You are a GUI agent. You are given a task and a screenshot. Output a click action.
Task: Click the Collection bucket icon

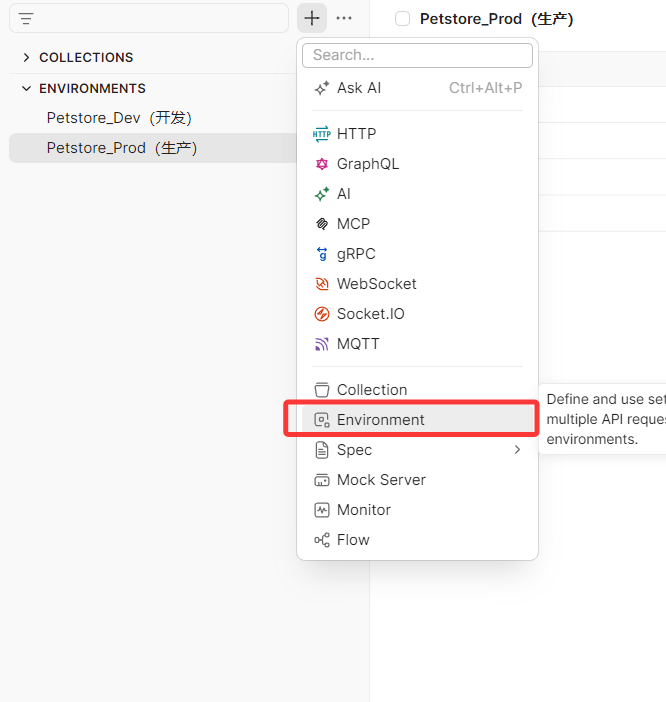coord(322,390)
